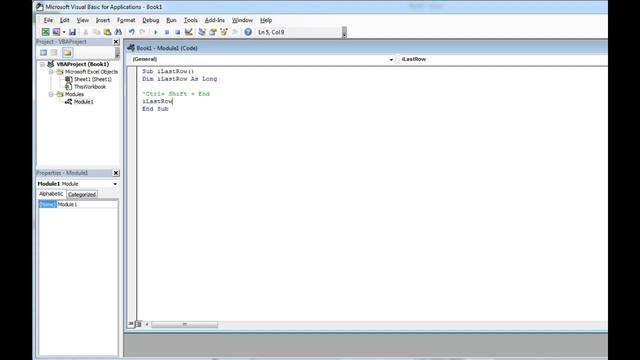Click the 'Ctrl+ Shift + End comment line
Viewport: 640px width, 360px height.
click(176, 94)
